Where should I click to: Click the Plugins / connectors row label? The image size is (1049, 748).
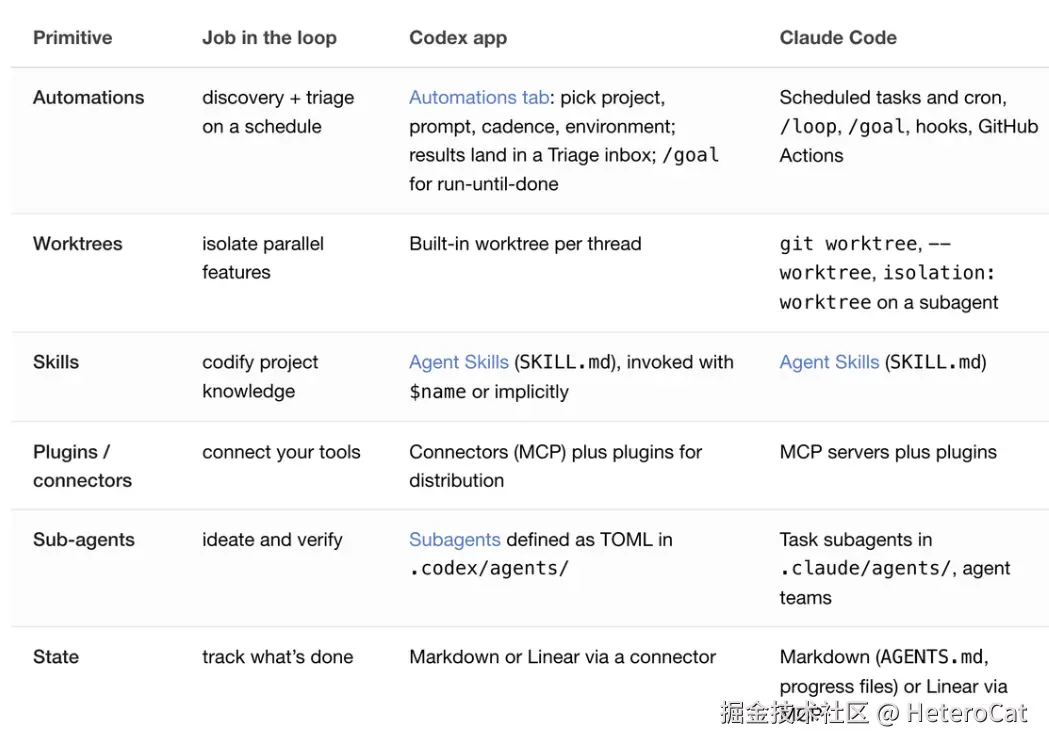pos(82,466)
